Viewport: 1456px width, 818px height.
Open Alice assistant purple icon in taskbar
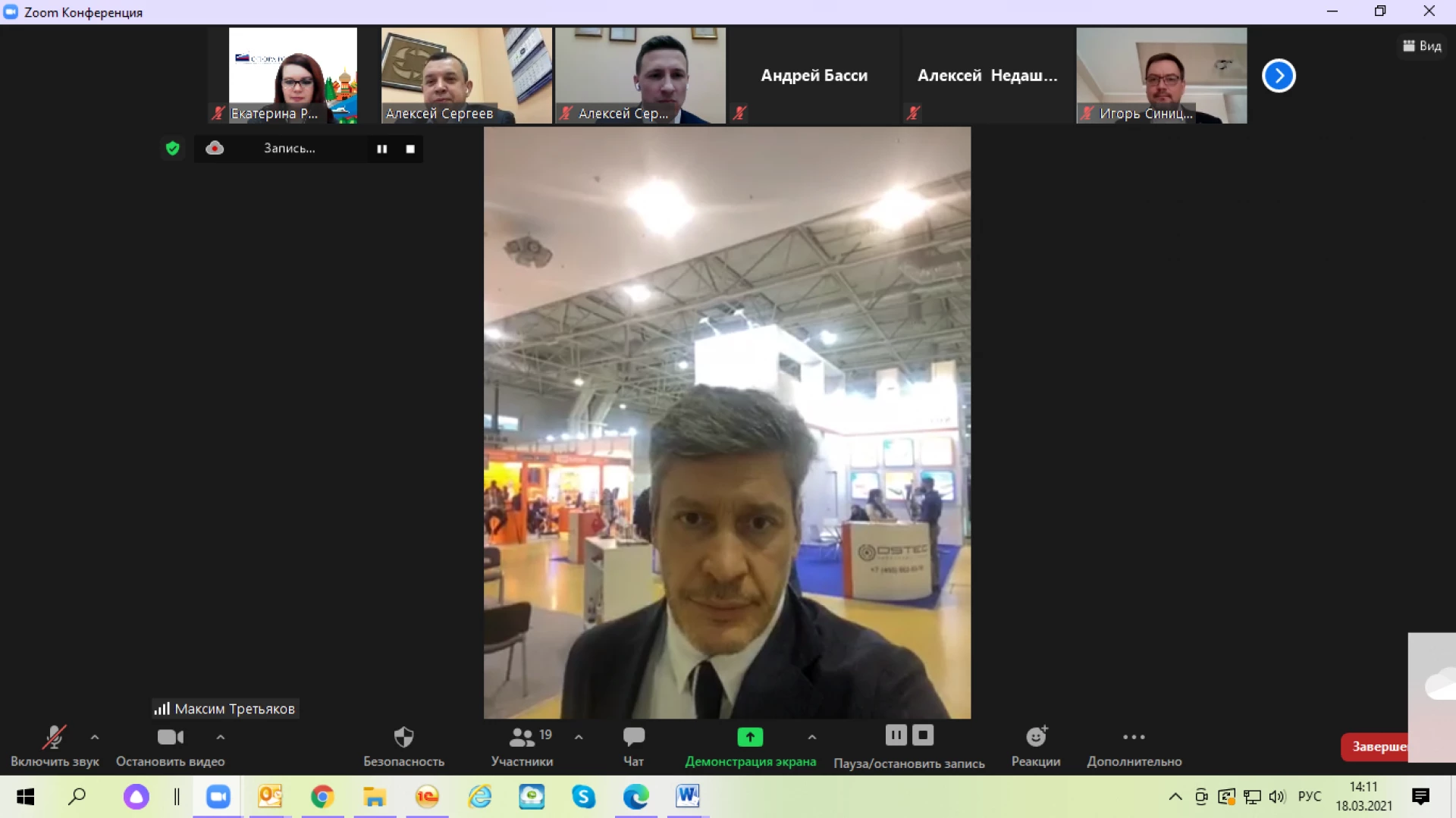[x=136, y=797]
